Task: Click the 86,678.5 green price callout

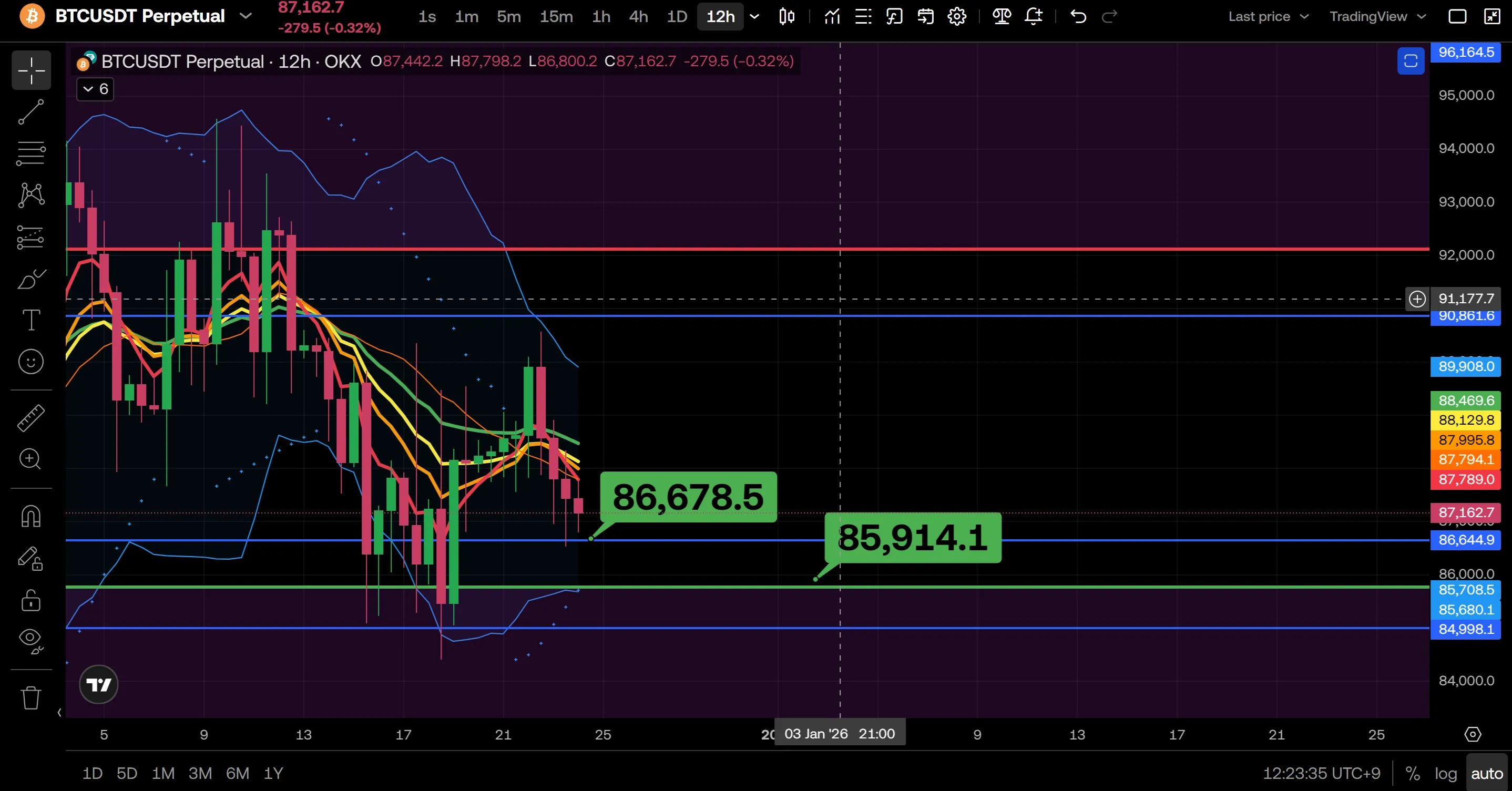Action: tap(688, 497)
